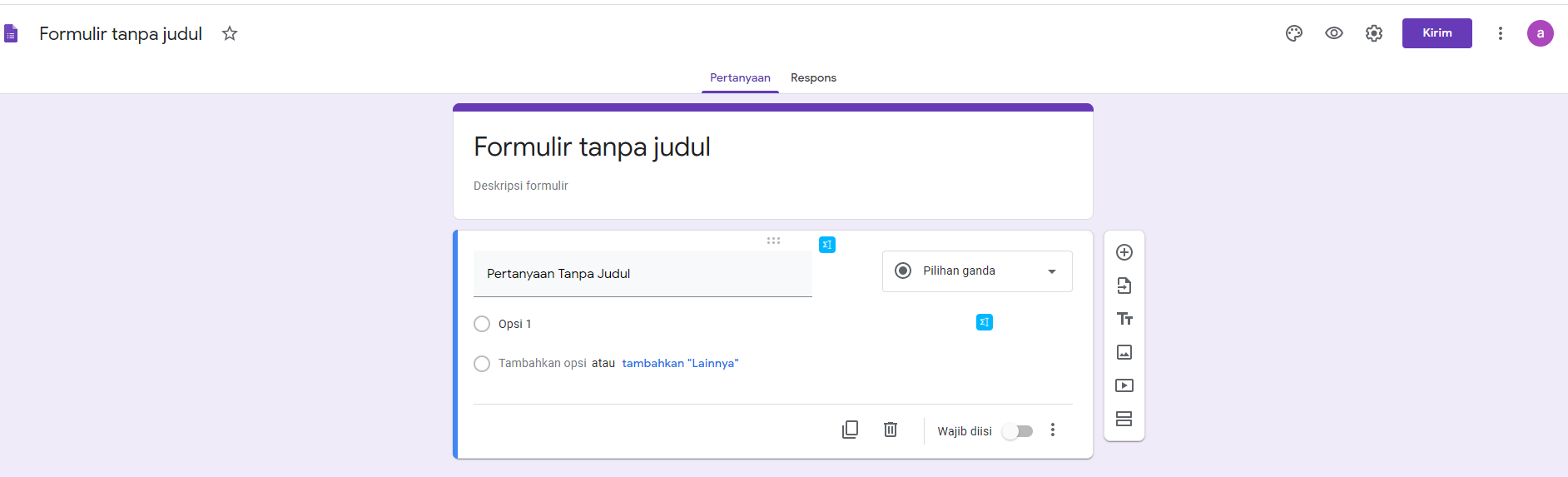The image size is (1568, 477).
Task: Open the theme customization palette icon
Action: 1294,33
